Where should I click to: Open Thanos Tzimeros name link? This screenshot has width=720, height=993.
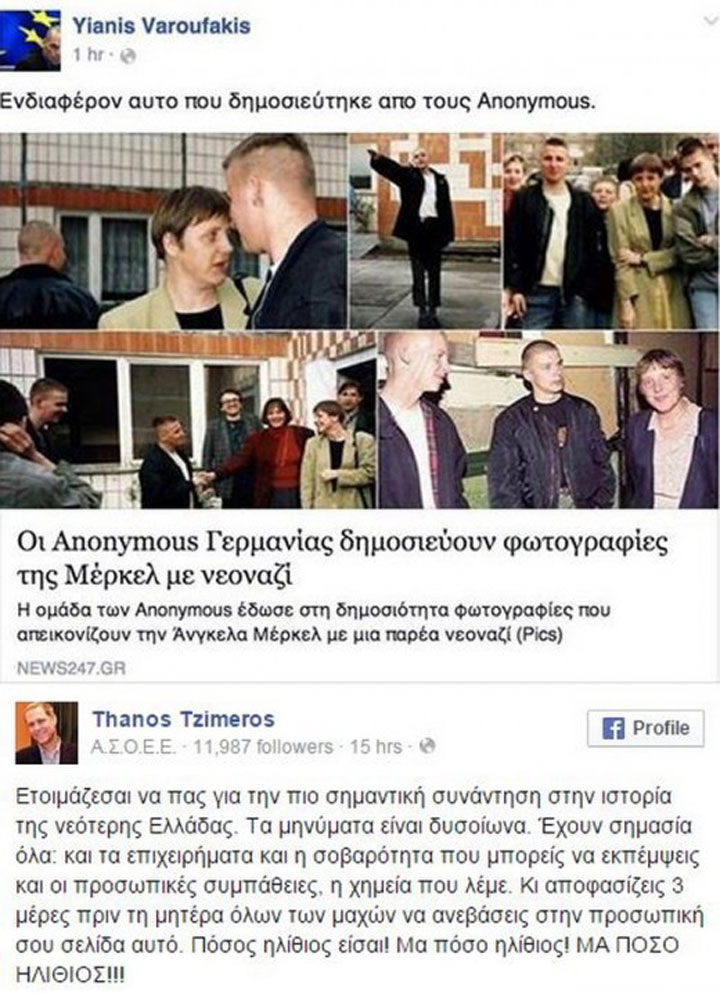[184, 719]
